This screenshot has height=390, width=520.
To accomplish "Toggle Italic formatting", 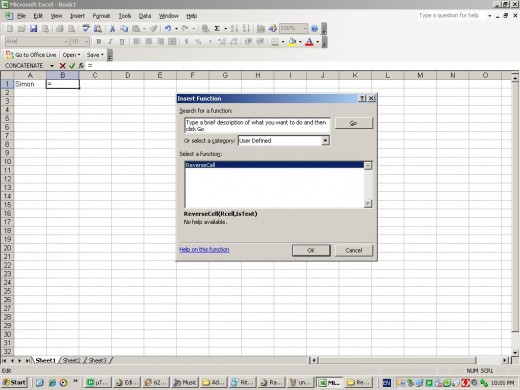I will pos(110,42).
